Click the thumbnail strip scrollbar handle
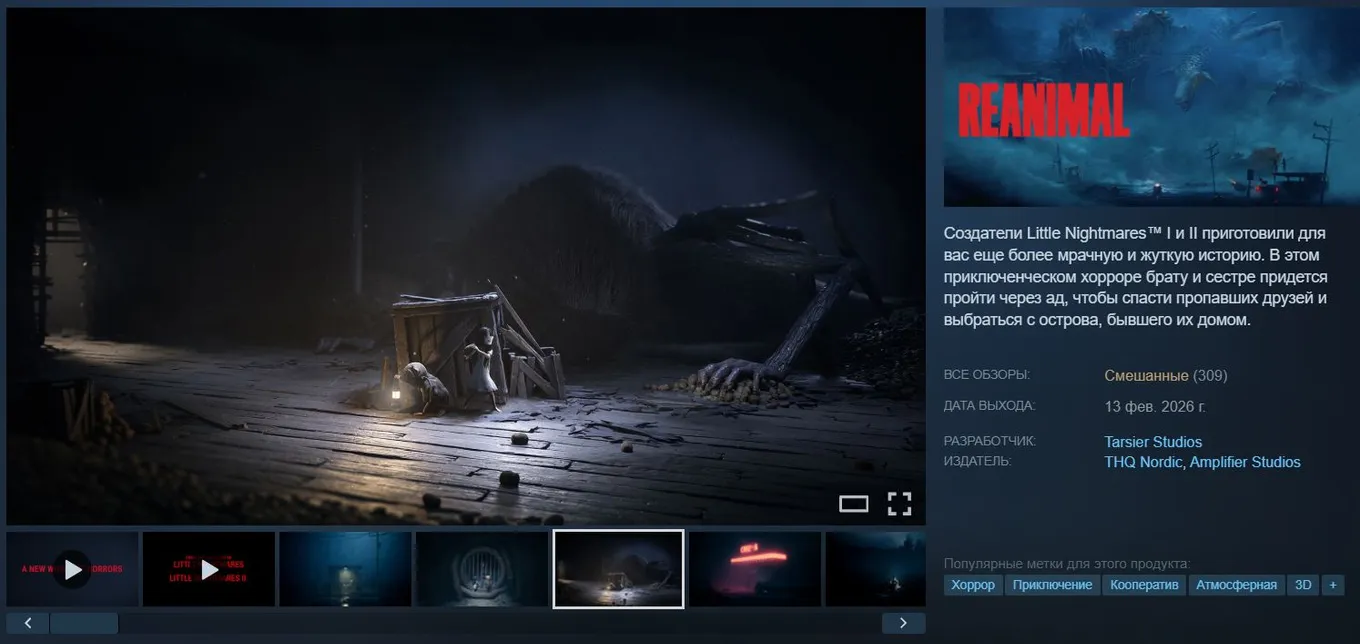1360x644 pixels. click(x=84, y=623)
